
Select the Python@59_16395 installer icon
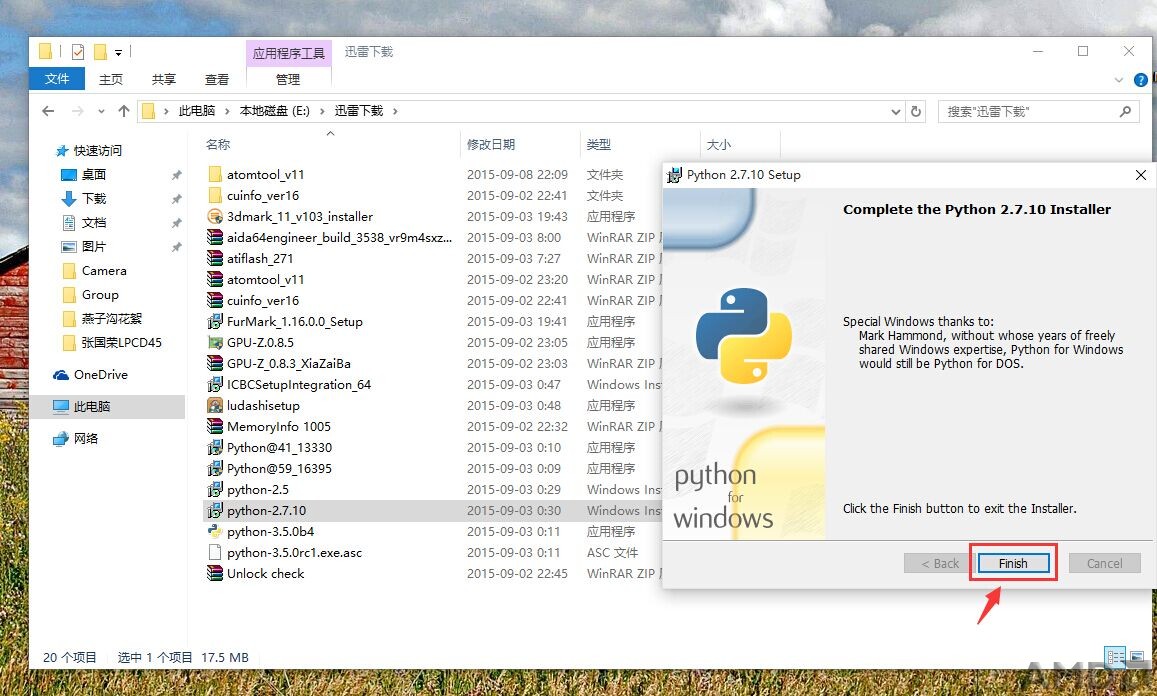215,469
